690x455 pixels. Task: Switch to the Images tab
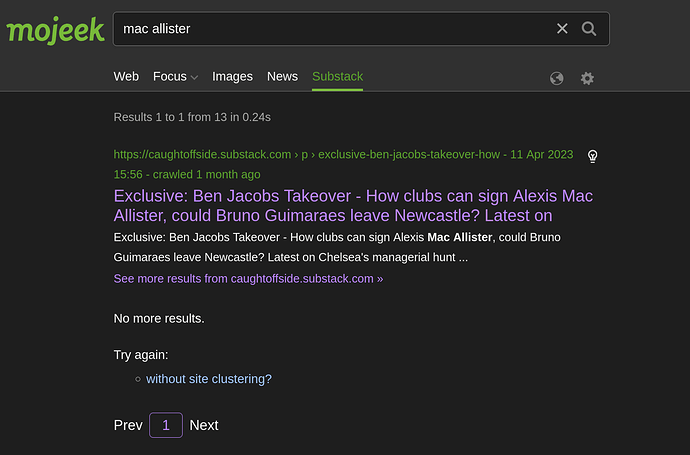[x=232, y=77]
